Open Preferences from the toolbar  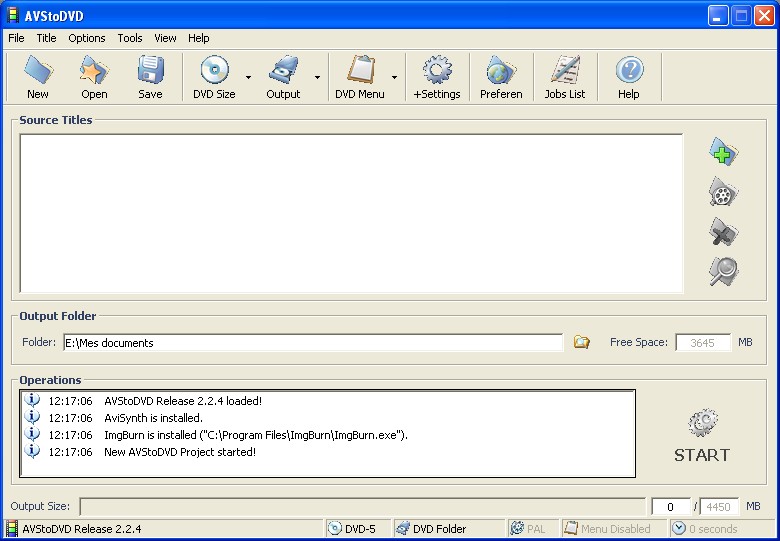[501, 76]
